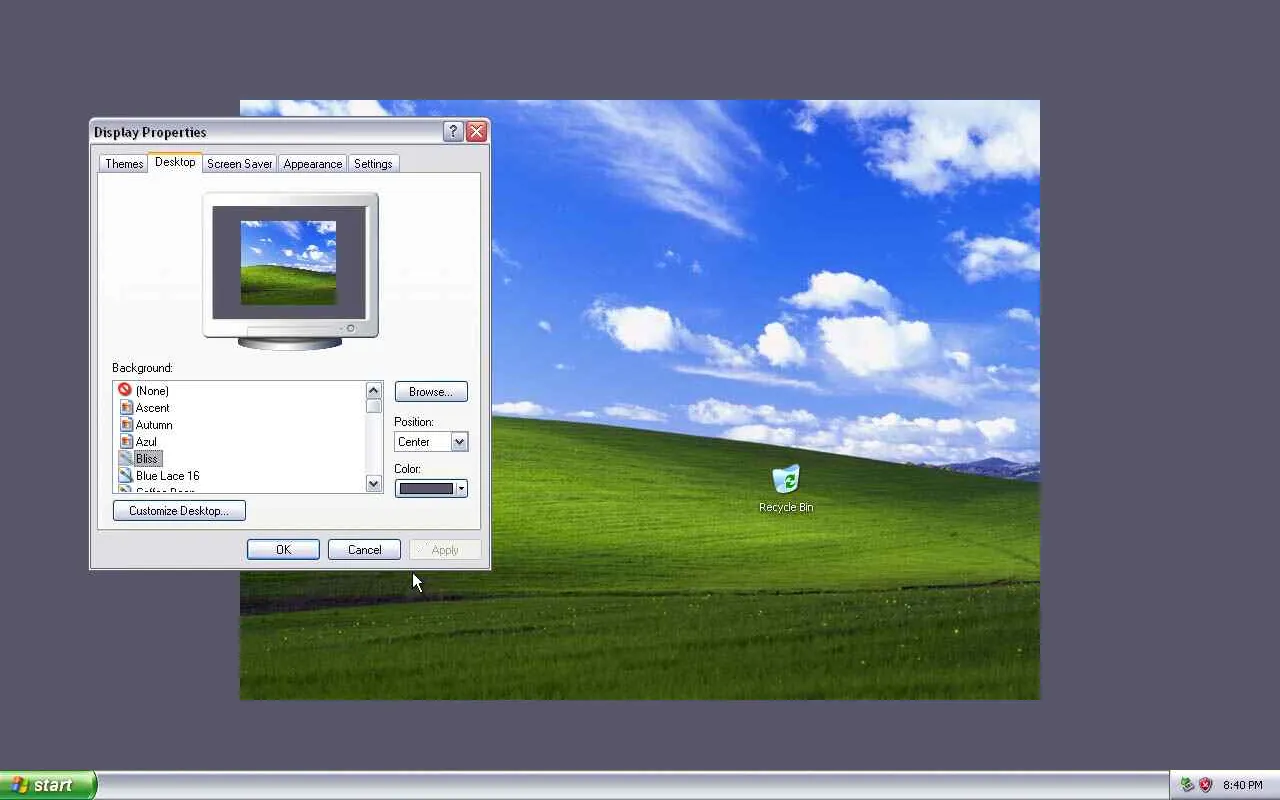Click the 8:40 PM taskbar clock
1280x800 pixels.
point(1243,786)
